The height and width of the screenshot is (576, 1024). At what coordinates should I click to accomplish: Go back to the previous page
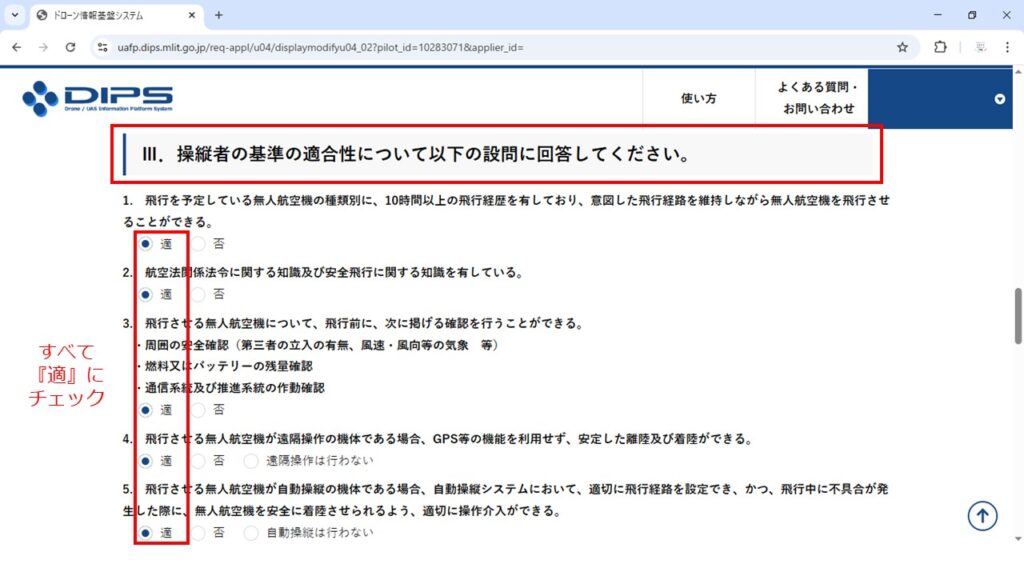17,47
